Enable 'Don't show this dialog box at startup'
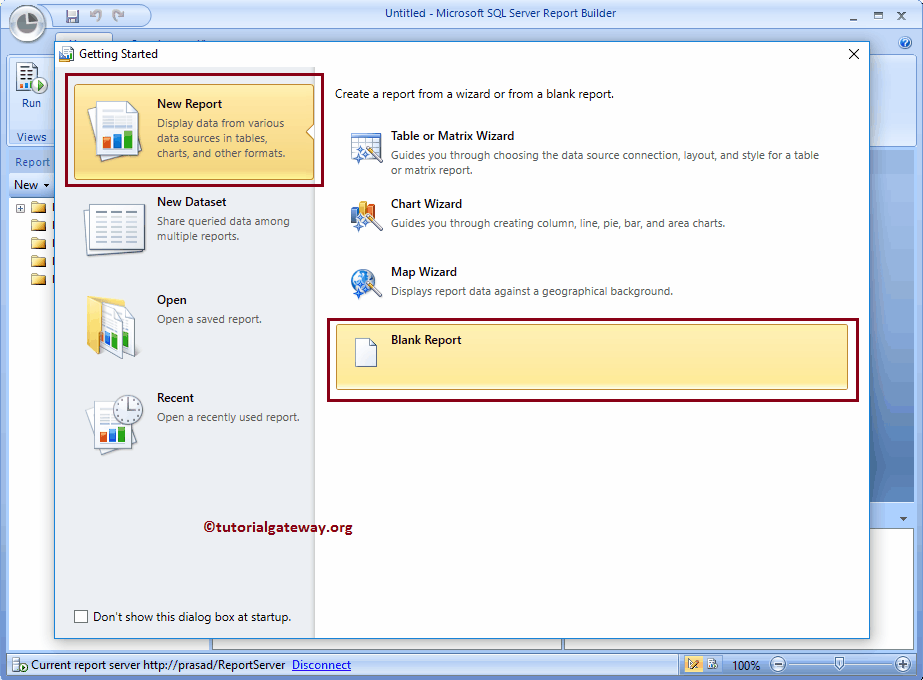The image size is (923, 680). (x=81, y=617)
